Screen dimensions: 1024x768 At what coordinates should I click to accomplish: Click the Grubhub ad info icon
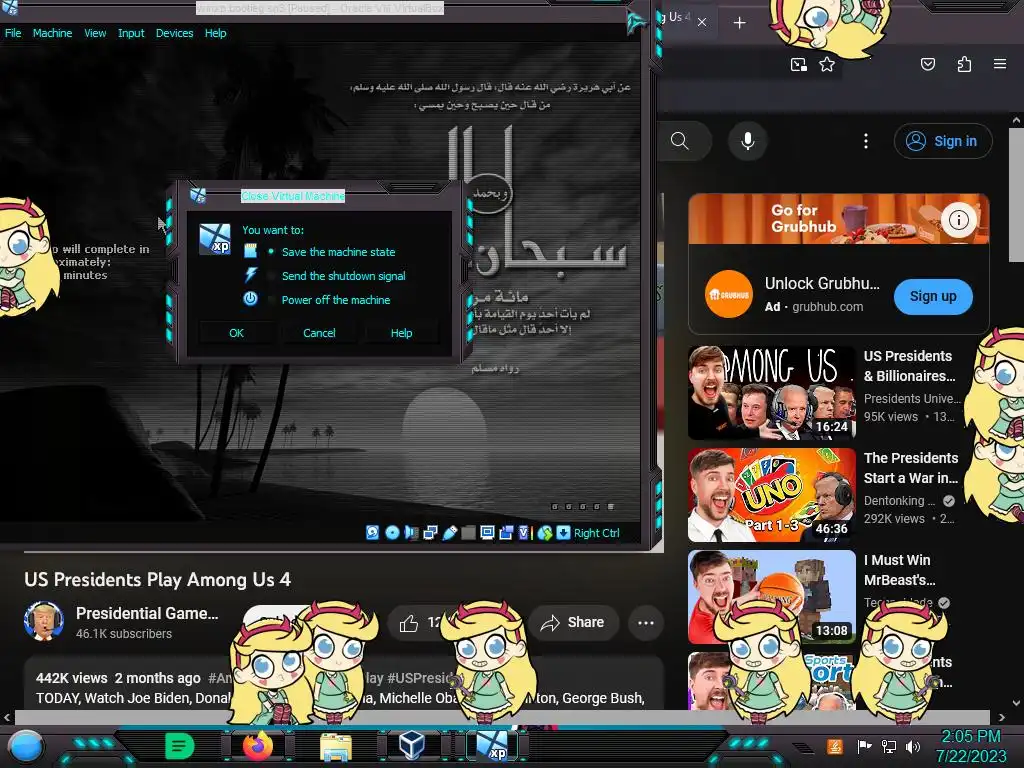[x=959, y=220]
